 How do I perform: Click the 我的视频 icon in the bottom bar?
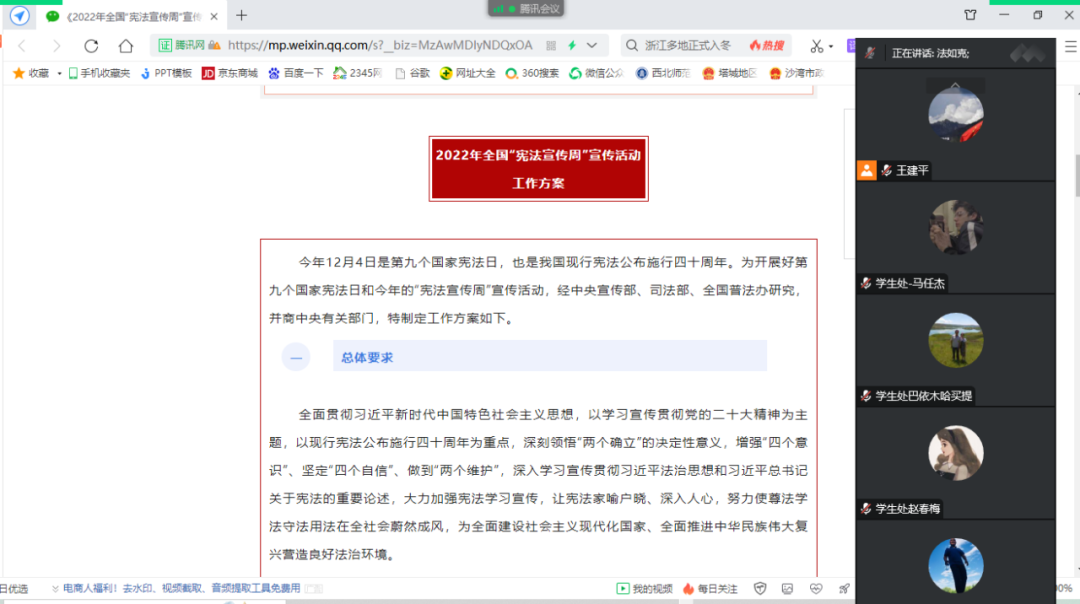(622, 588)
